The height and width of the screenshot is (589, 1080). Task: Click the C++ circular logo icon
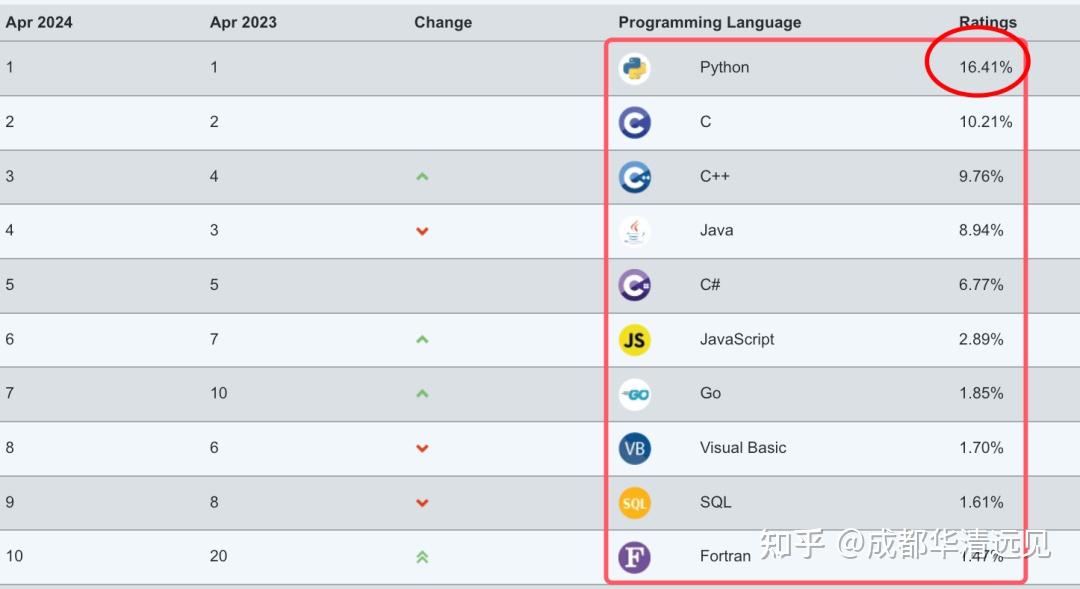click(633, 176)
